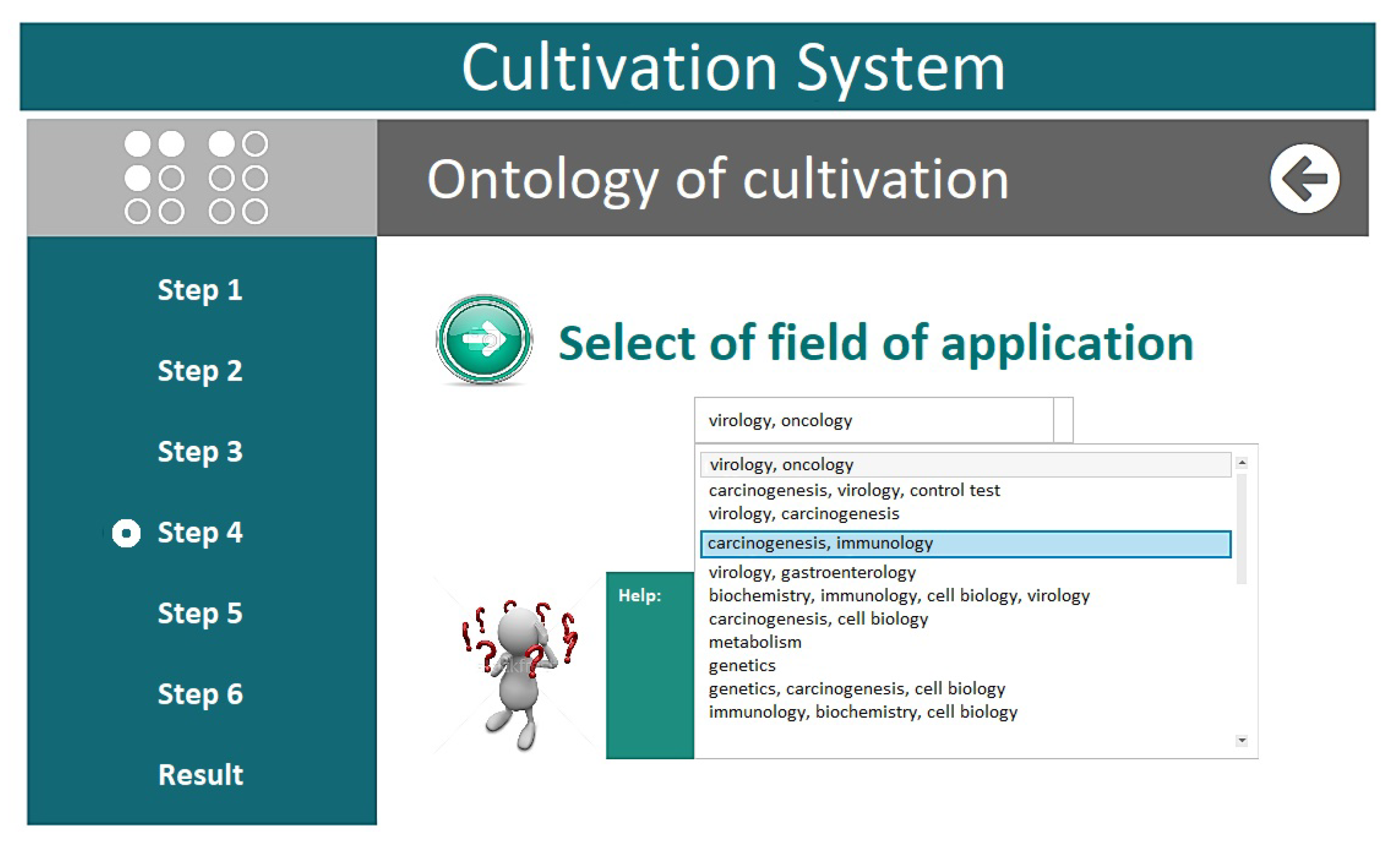The height and width of the screenshot is (846, 1400).
Task: Pick 'virology, gastroenterology' option
Action: pyautogui.click(x=812, y=572)
